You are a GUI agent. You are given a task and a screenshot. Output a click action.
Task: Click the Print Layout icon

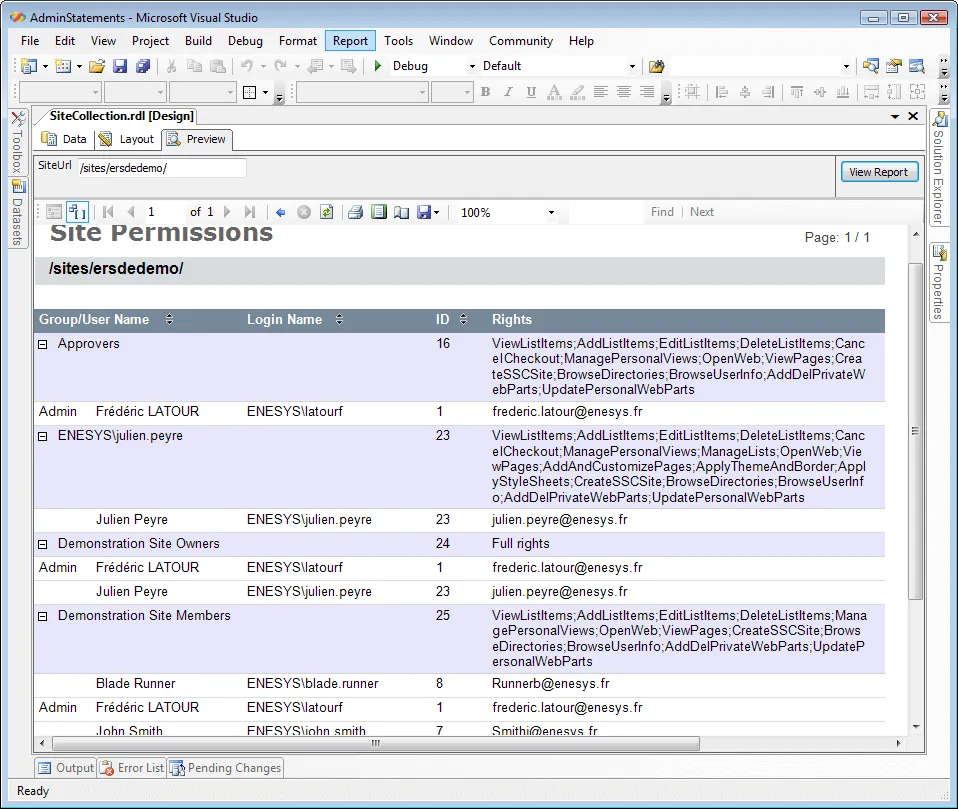point(378,212)
